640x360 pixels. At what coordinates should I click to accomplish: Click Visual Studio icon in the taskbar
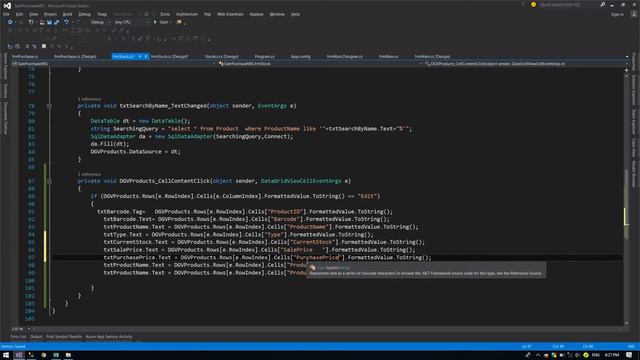coord(19,355)
